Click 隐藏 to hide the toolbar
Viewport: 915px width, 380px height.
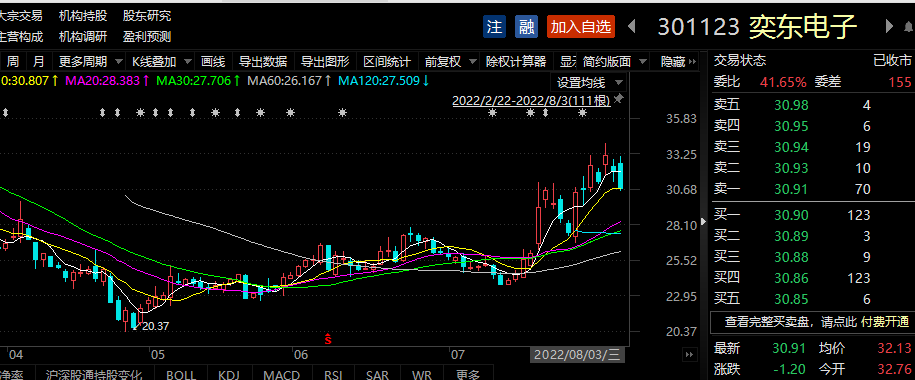(x=672, y=61)
